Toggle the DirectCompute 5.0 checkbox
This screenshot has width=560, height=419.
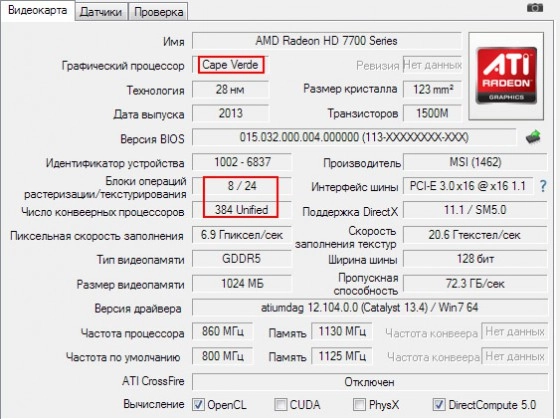coord(439,405)
